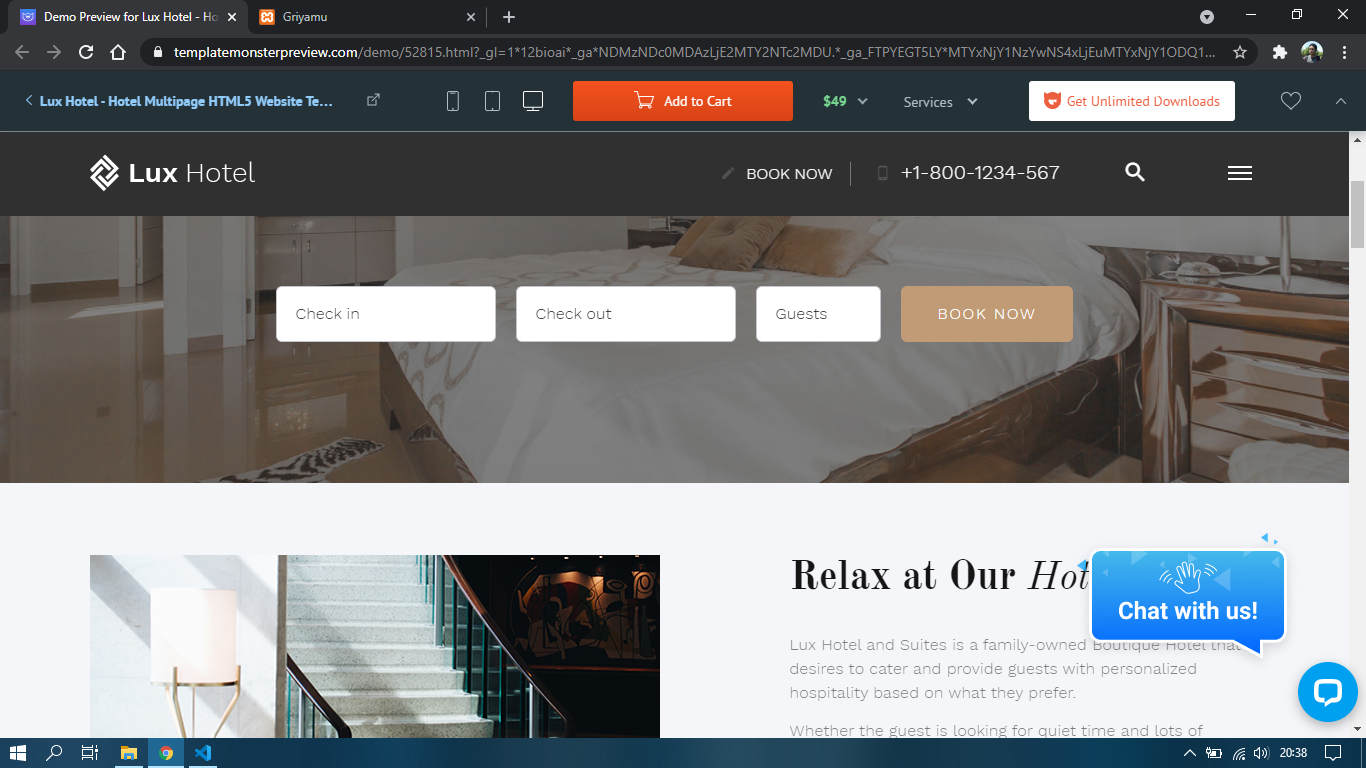Screen dimensions: 1366x768
Task: Click the Guests input field
Action: [x=818, y=314]
